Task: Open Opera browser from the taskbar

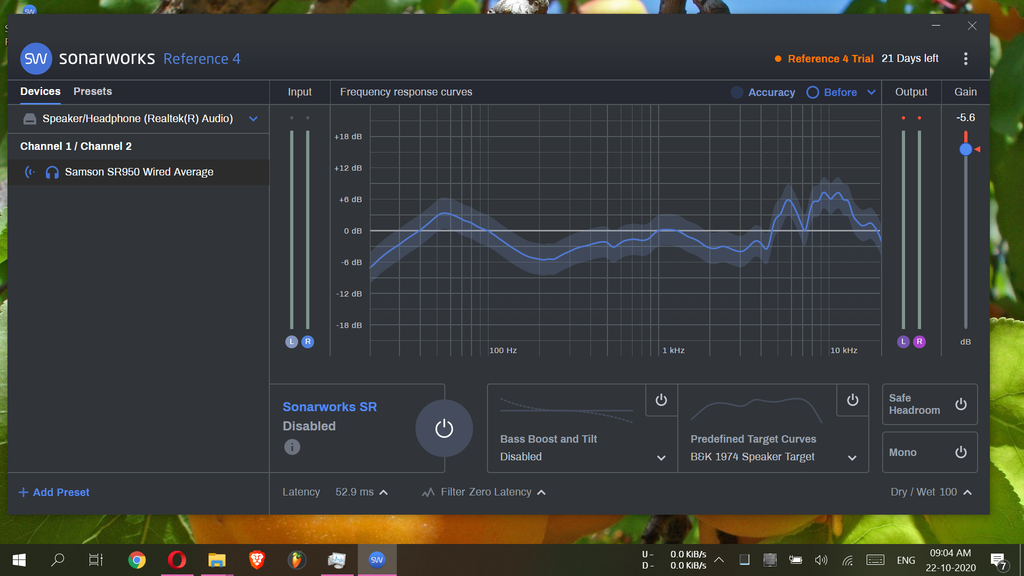Action: coord(177,560)
